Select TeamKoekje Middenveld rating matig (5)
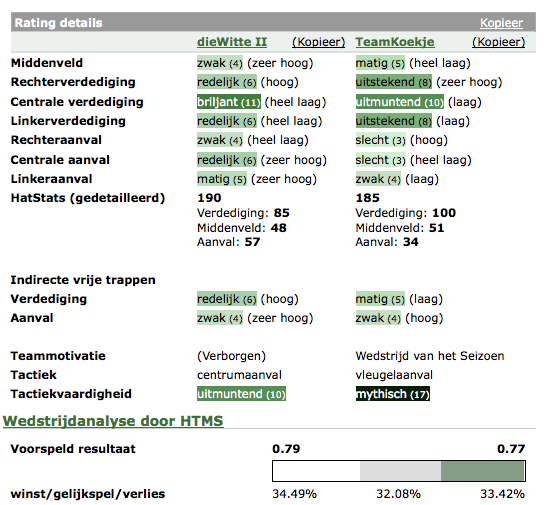545x505 pixels. (x=380, y=63)
